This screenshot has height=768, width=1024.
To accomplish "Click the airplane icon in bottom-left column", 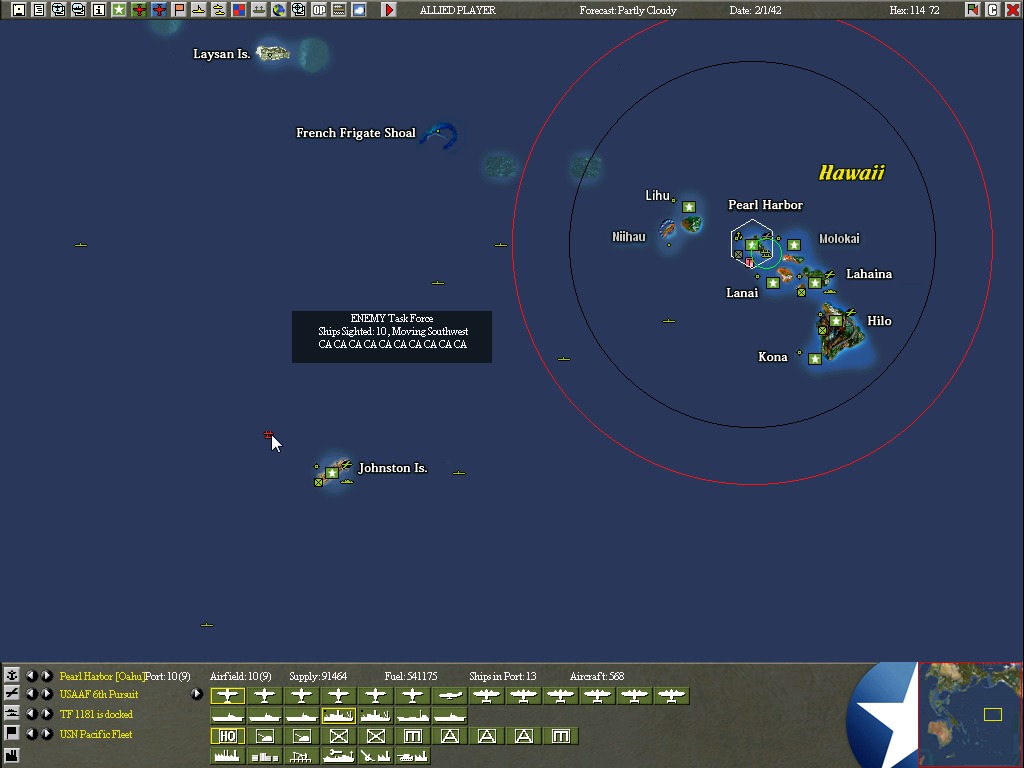I will point(12,694).
